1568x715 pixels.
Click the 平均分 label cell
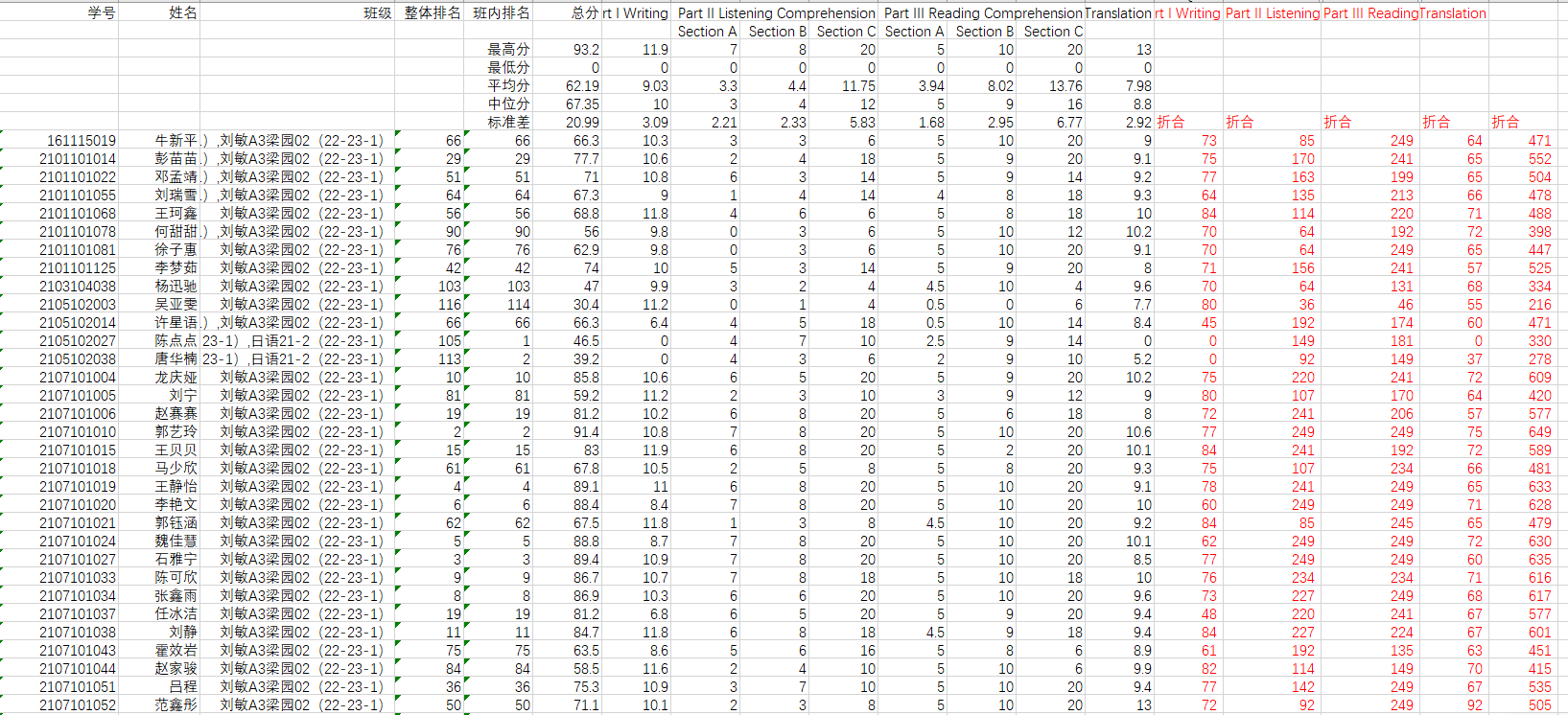tap(507, 86)
